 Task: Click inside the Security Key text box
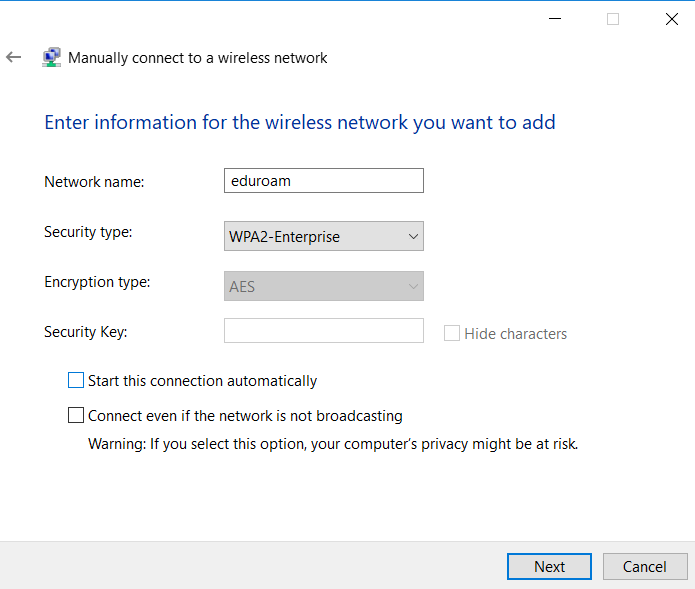(324, 331)
